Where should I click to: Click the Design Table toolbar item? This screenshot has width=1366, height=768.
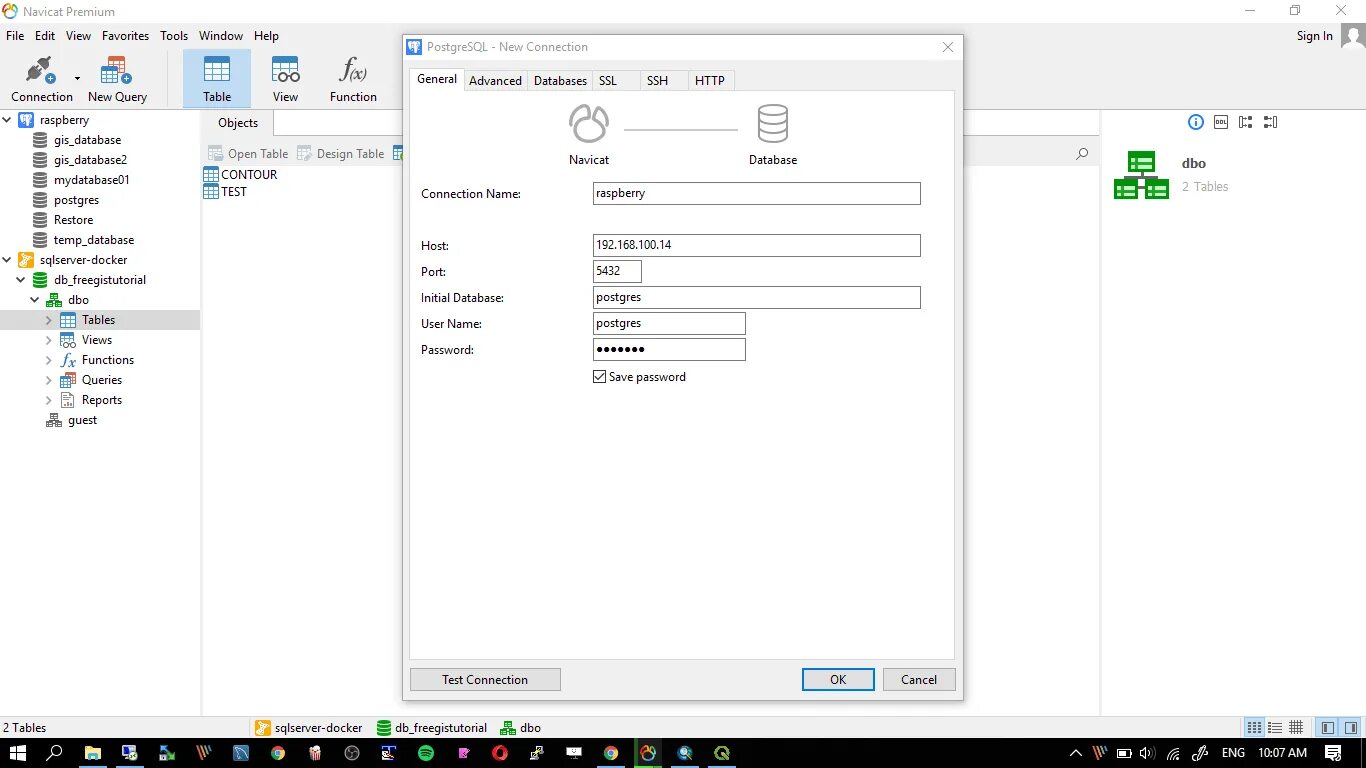(340, 153)
